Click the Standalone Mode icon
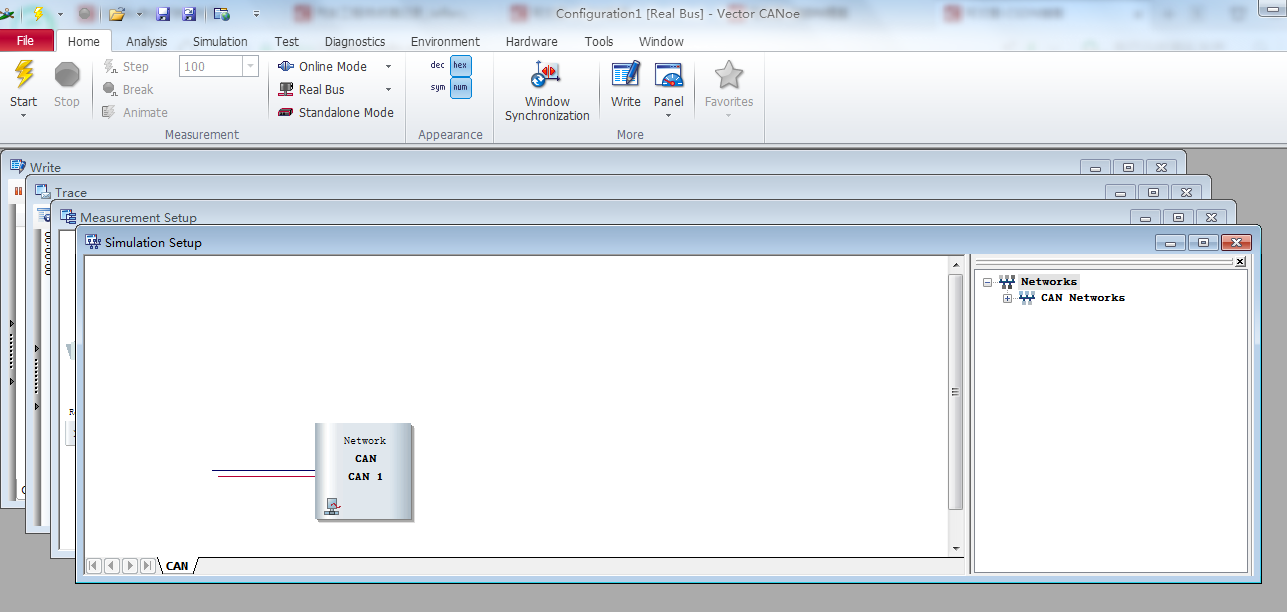Image resolution: width=1287 pixels, height=612 pixels. click(x=286, y=113)
